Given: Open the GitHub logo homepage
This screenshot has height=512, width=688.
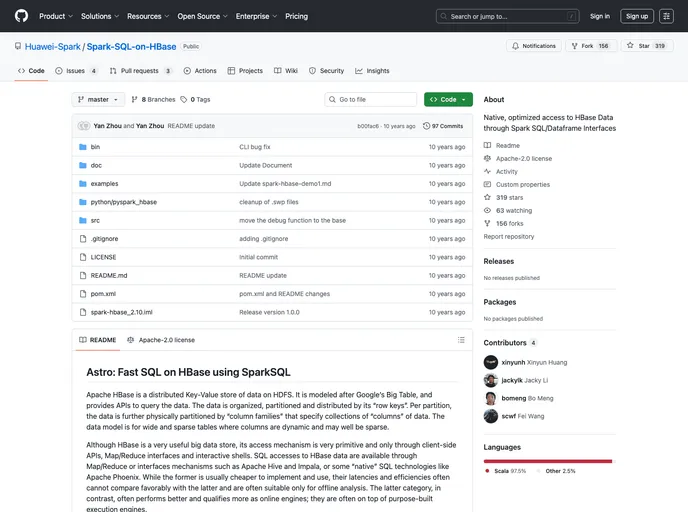Looking at the screenshot, I should [22, 16].
